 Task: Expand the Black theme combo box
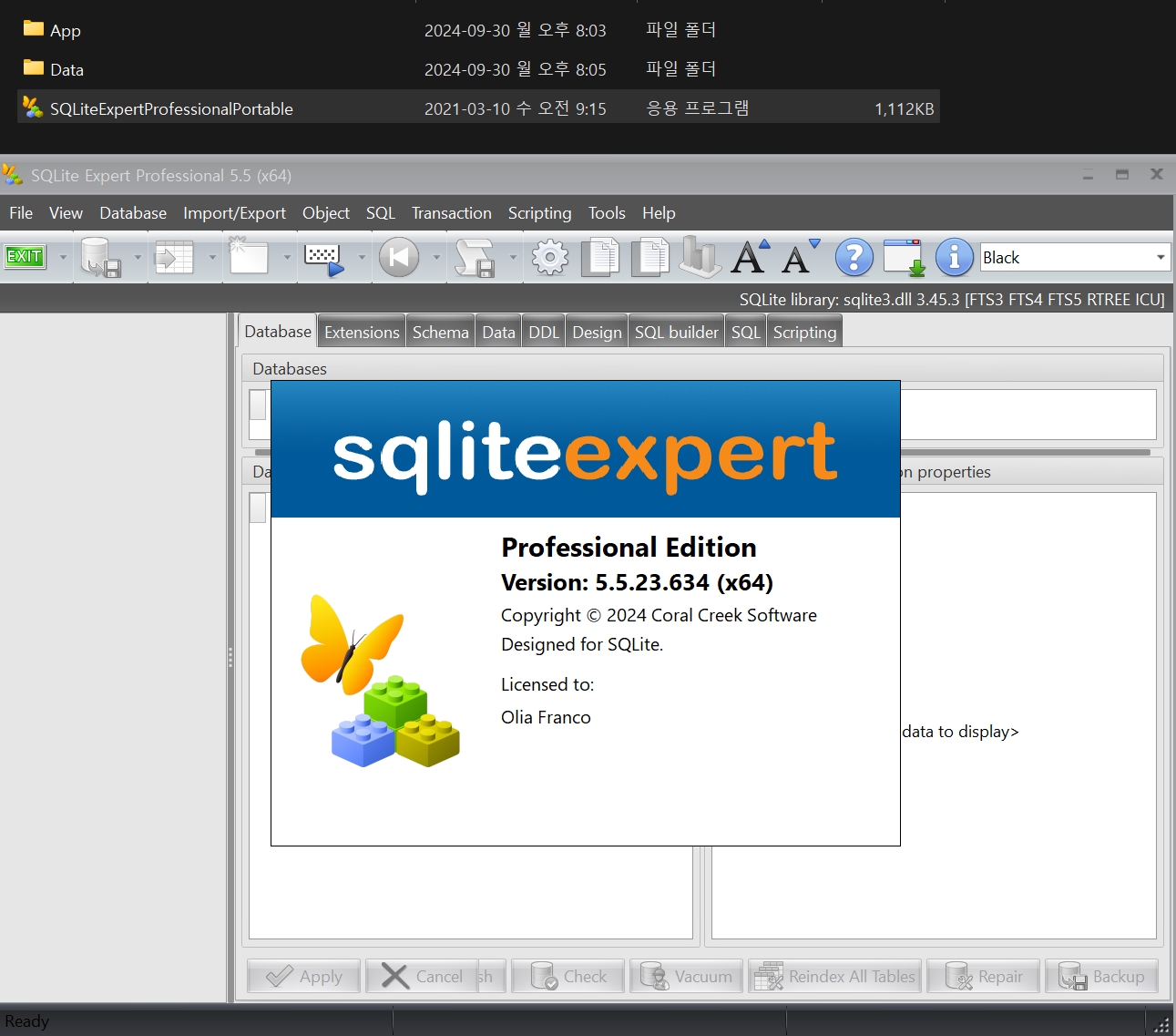(1160, 257)
